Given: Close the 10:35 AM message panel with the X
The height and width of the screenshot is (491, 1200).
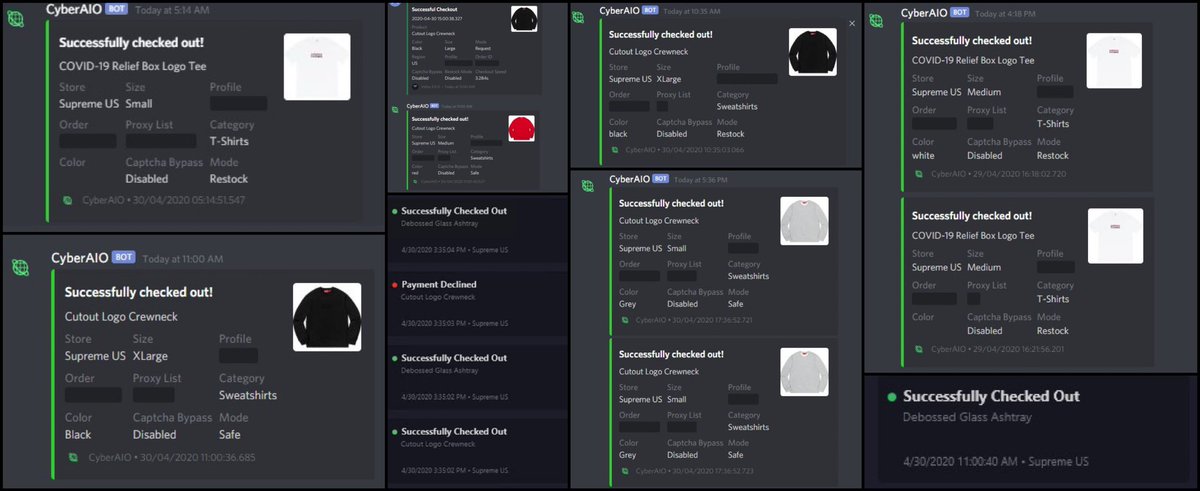Looking at the screenshot, I should (x=852, y=22).
